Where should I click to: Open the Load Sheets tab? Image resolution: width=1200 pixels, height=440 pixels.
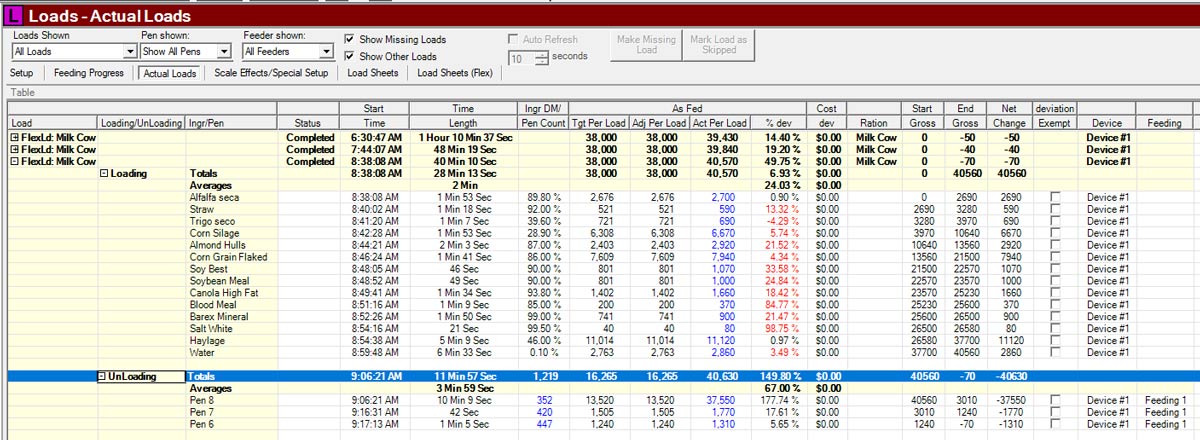(x=372, y=73)
